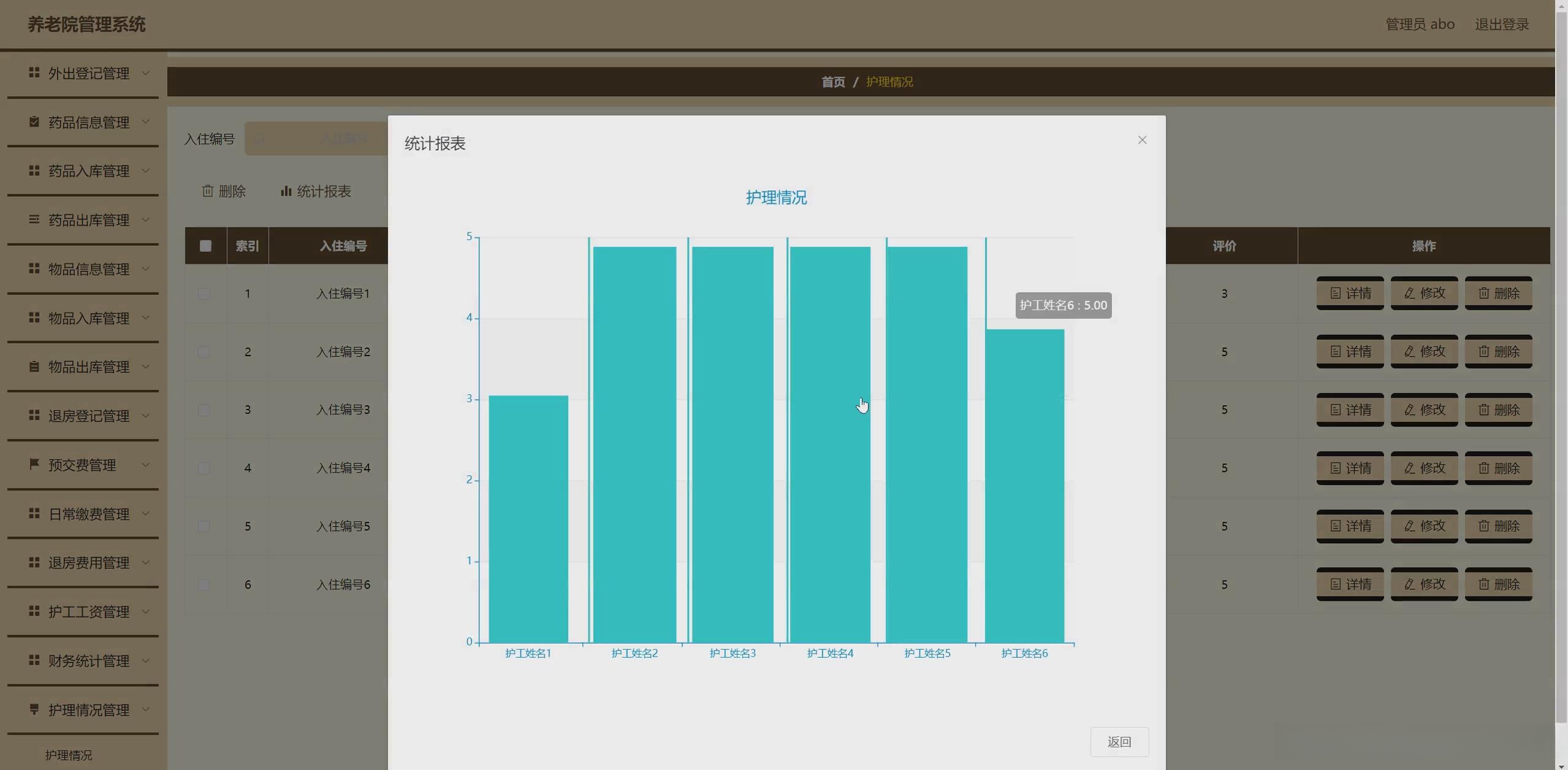Expand the 退房登记管理 chevron arrow
This screenshot has height=770, width=1568.
(x=146, y=416)
